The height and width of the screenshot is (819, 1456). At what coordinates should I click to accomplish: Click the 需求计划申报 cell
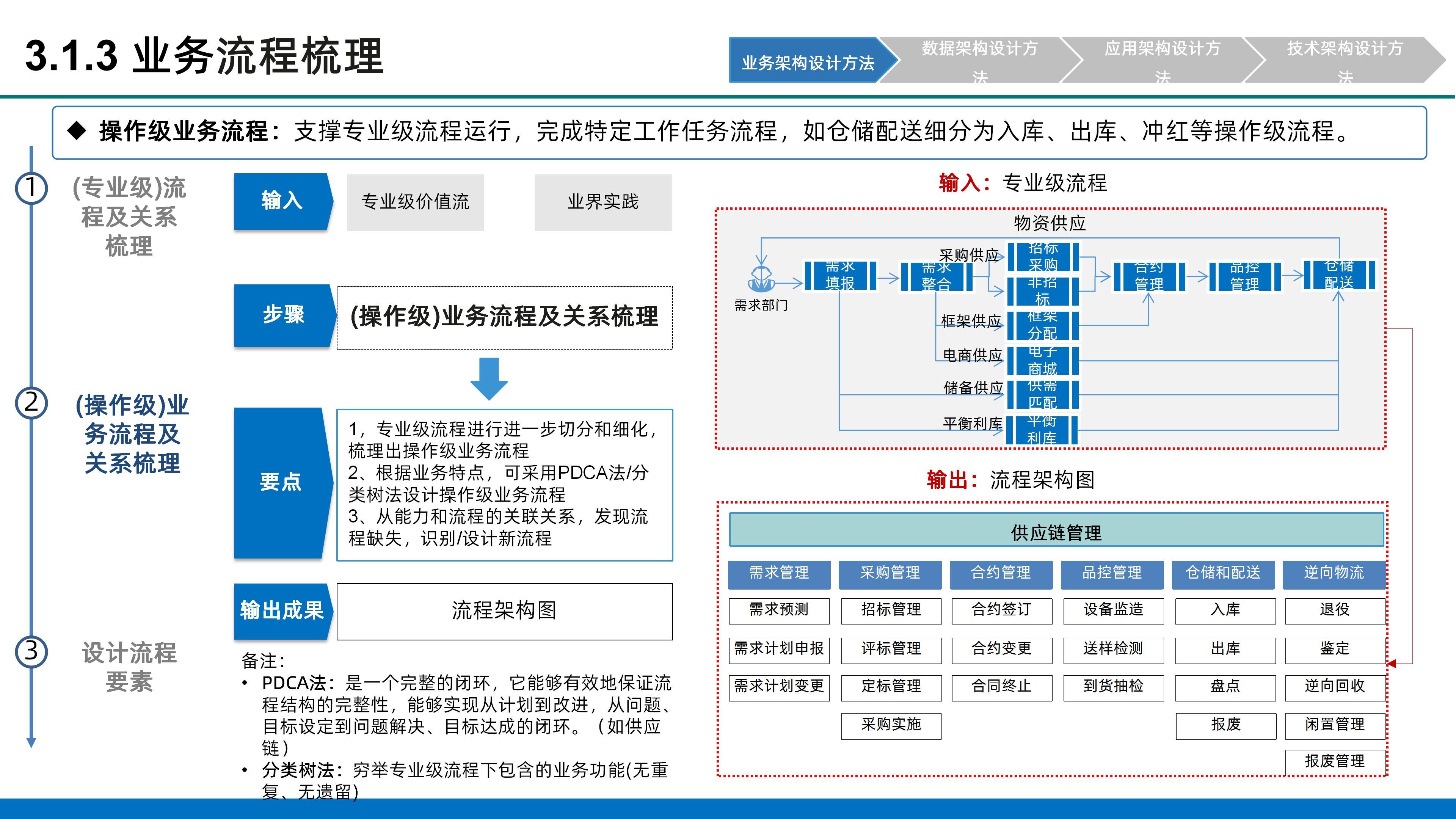[779, 650]
